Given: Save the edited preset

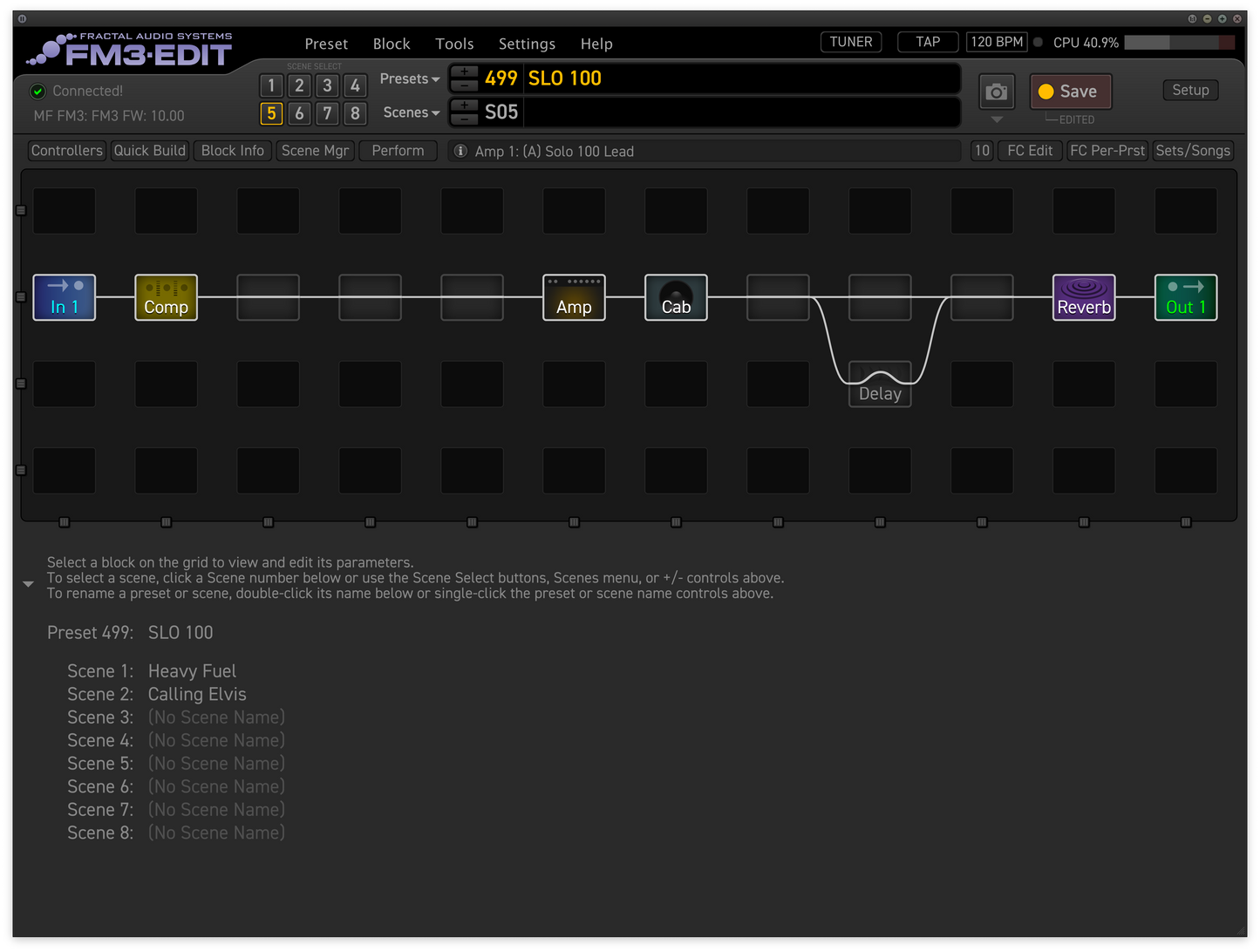Looking at the screenshot, I should pyautogui.click(x=1071, y=91).
